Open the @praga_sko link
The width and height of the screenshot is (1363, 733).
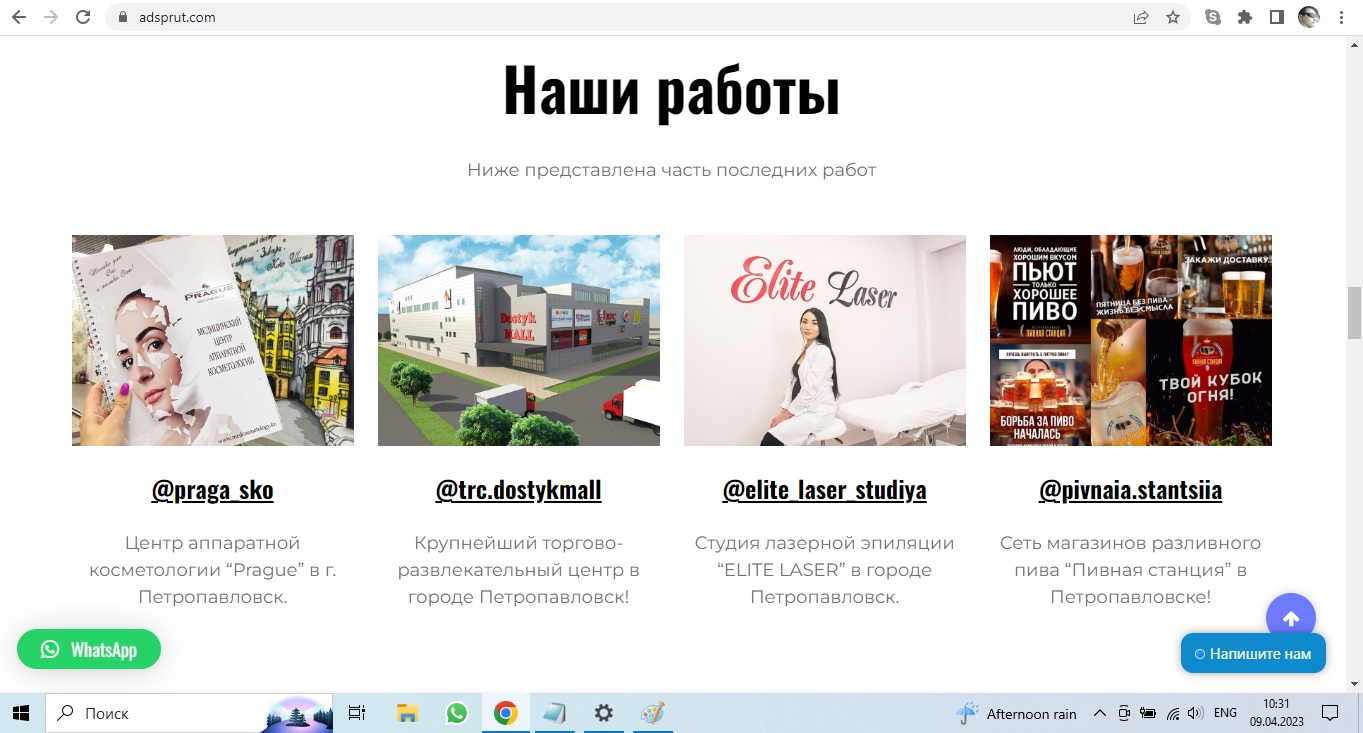click(213, 491)
